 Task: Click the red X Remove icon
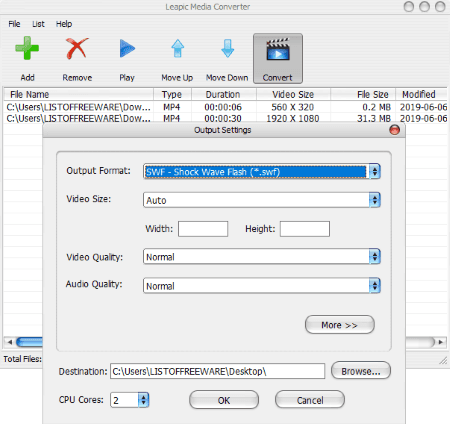click(77, 48)
